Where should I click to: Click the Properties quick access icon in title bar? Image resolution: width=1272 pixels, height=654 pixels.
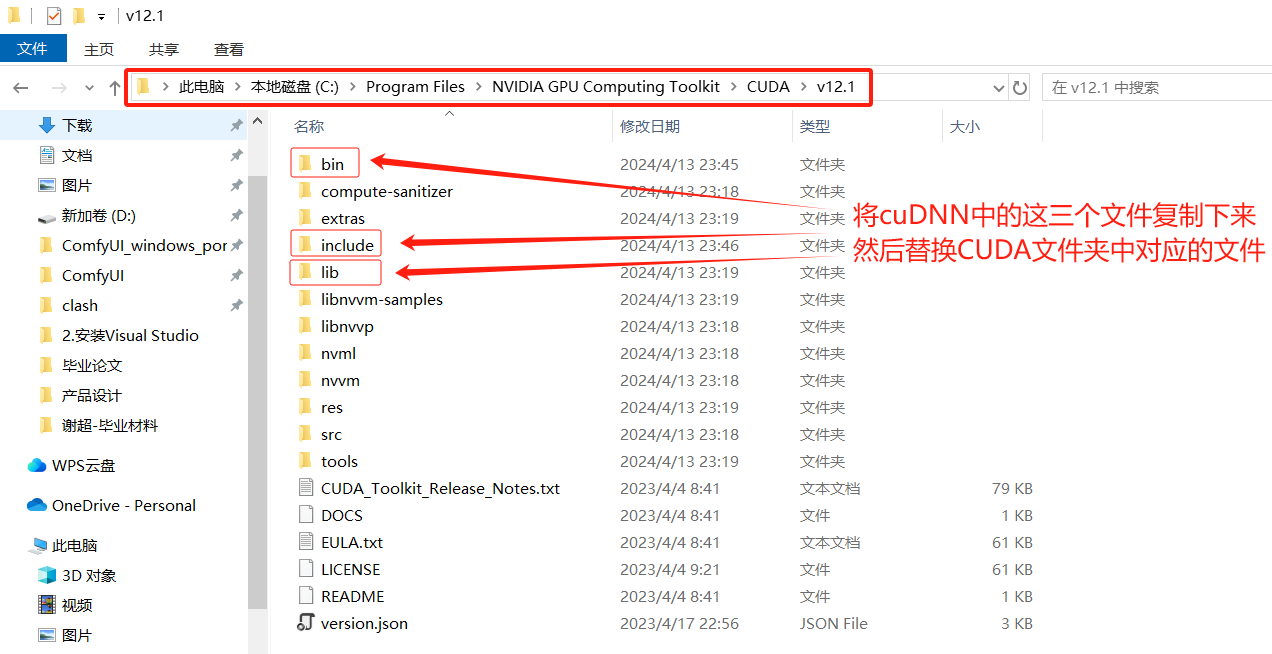[x=54, y=16]
